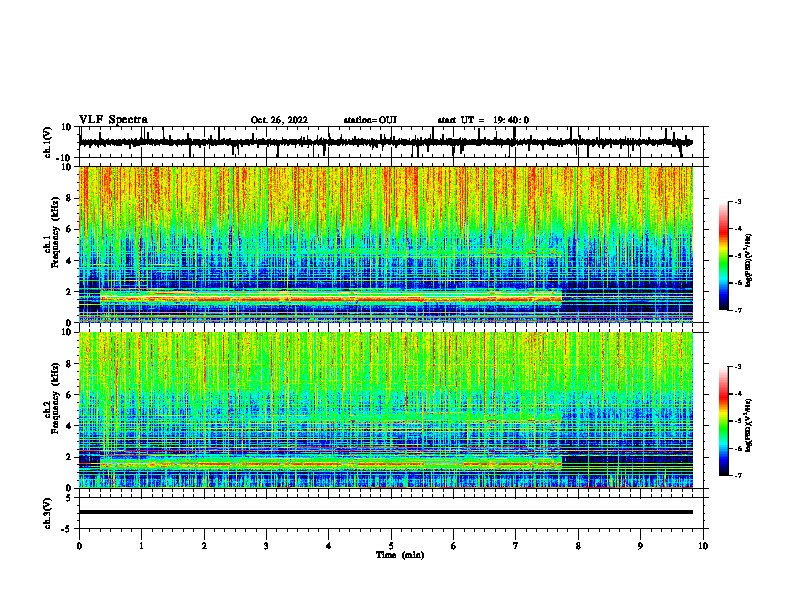The height and width of the screenshot is (612, 792).
Task: Click the "-7" label on ch.2 color bar
Action: [x=738, y=475]
